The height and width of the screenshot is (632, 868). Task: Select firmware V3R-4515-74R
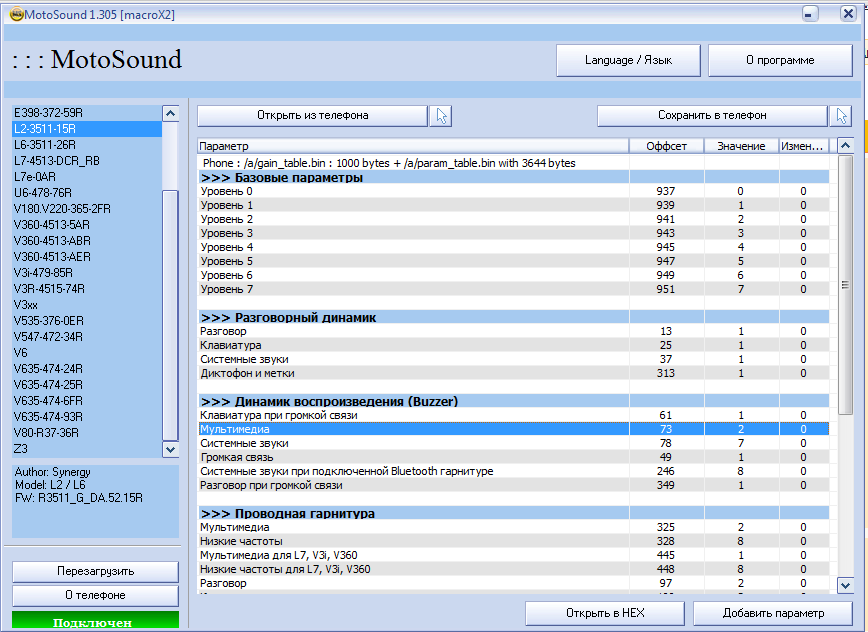(x=87, y=289)
